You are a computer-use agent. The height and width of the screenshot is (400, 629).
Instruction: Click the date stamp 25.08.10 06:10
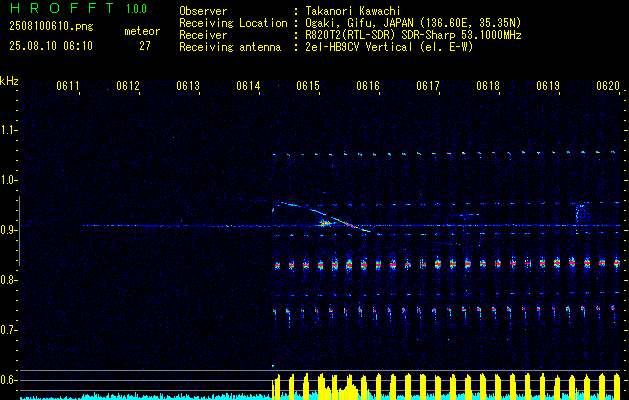[51, 46]
